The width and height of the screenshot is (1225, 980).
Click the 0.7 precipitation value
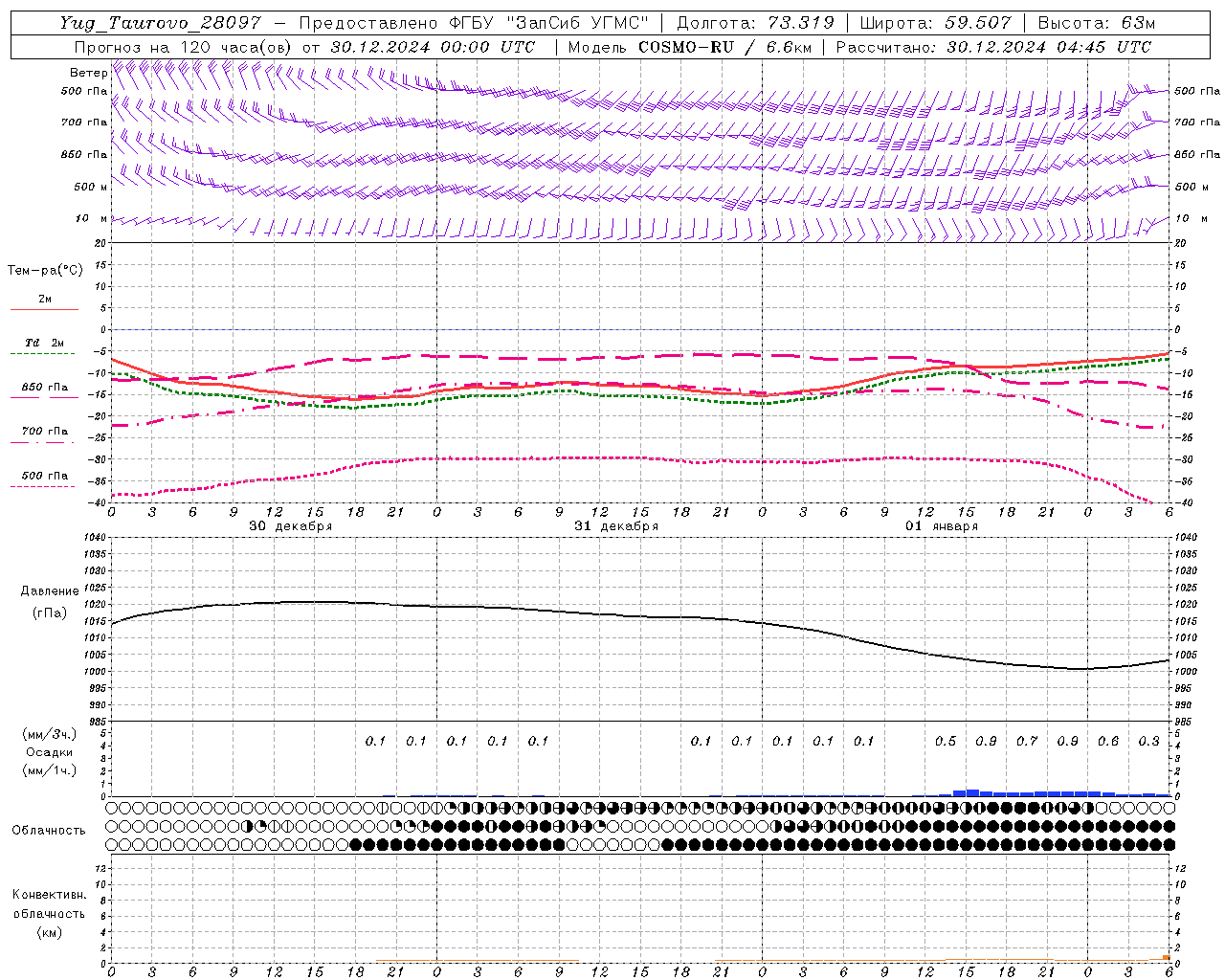[x=1027, y=742]
